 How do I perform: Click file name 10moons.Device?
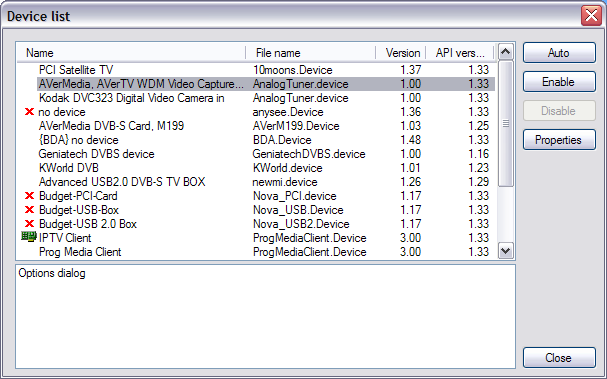[293, 70]
